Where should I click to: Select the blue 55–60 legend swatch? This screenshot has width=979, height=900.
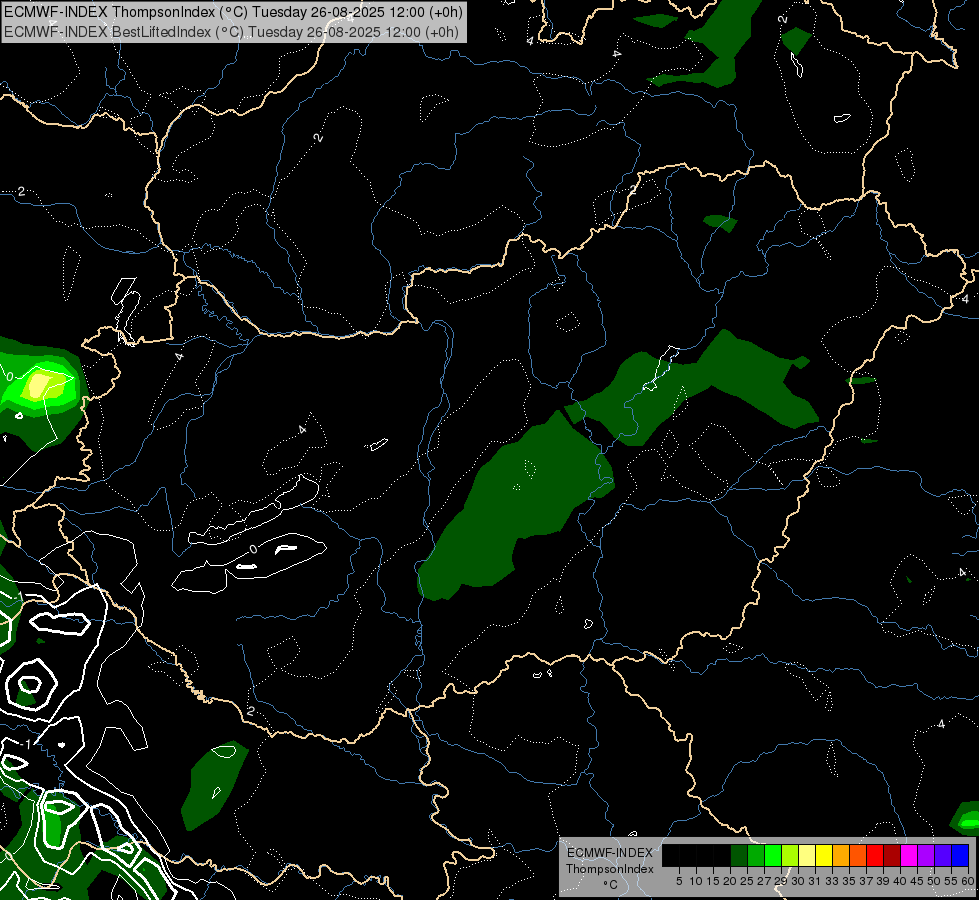click(960, 855)
